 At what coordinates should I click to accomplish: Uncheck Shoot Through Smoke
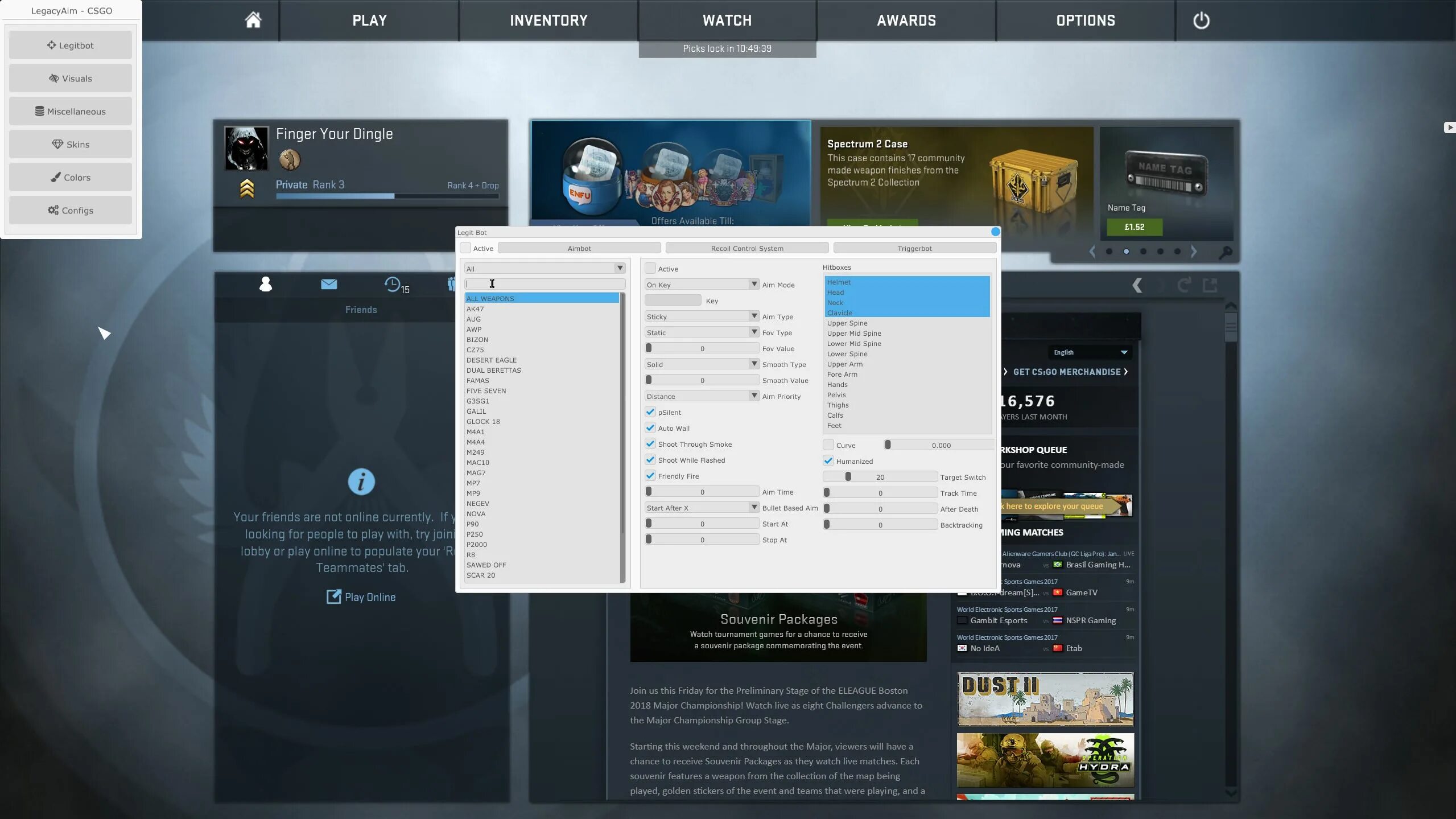tap(650, 444)
